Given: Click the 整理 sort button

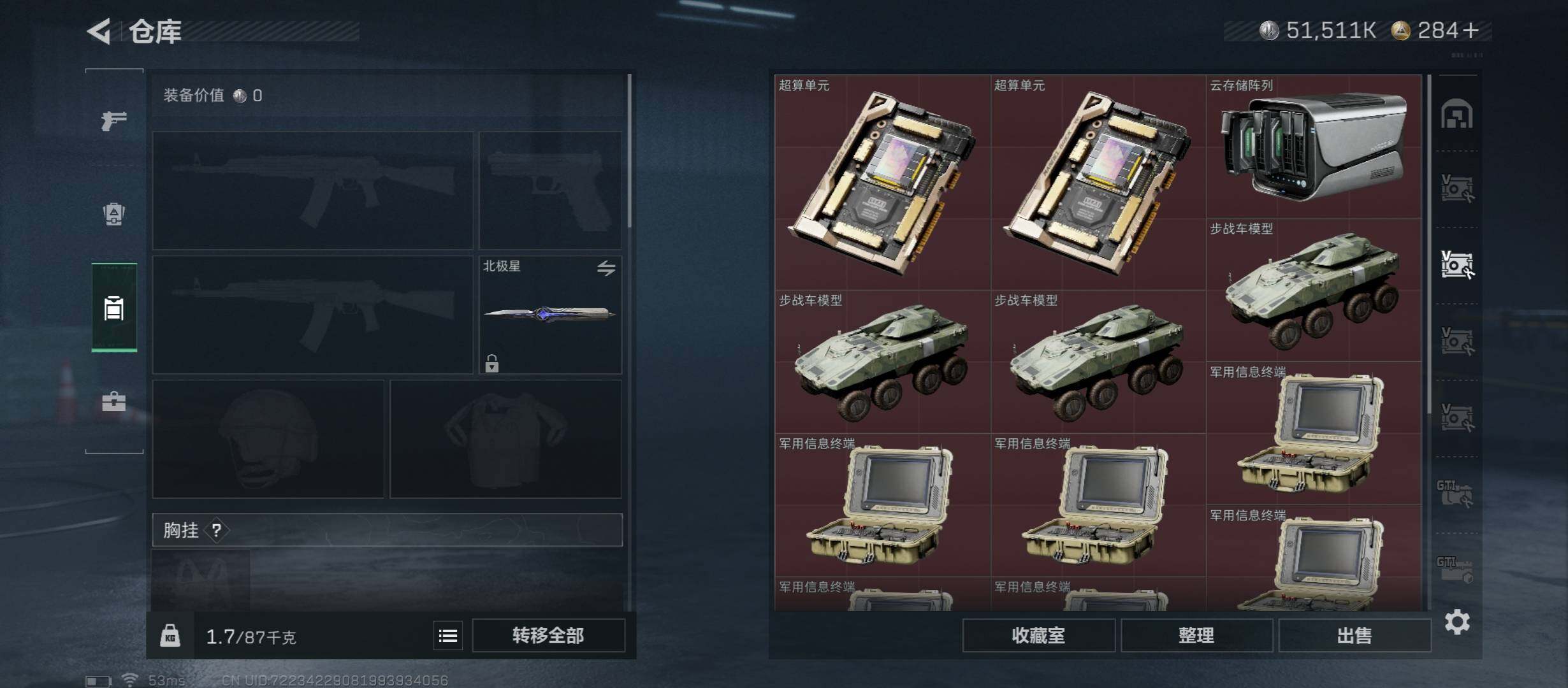Looking at the screenshot, I should pos(1196,636).
